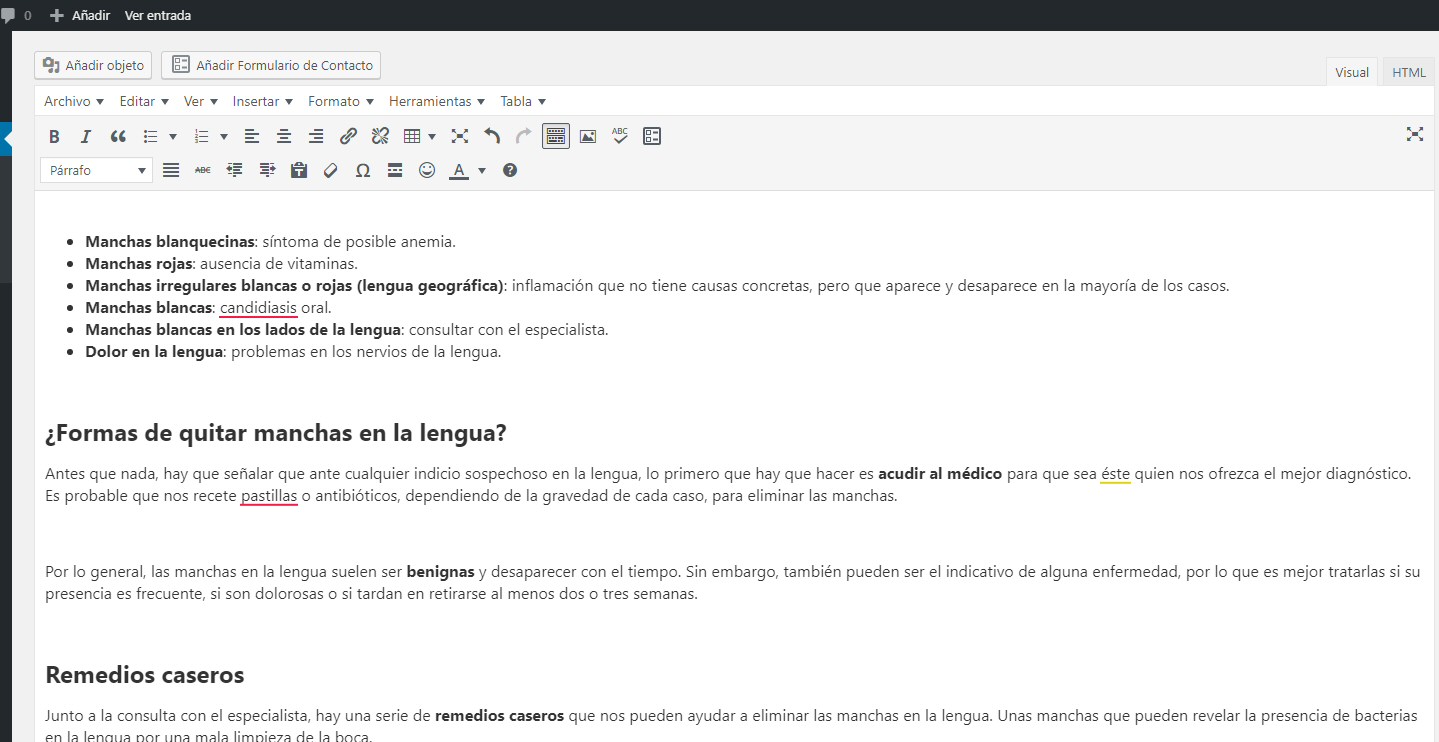This screenshot has width=1439, height=742.
Task: Toggle the toolbar kitchen sink button
Action: point(556,136)
